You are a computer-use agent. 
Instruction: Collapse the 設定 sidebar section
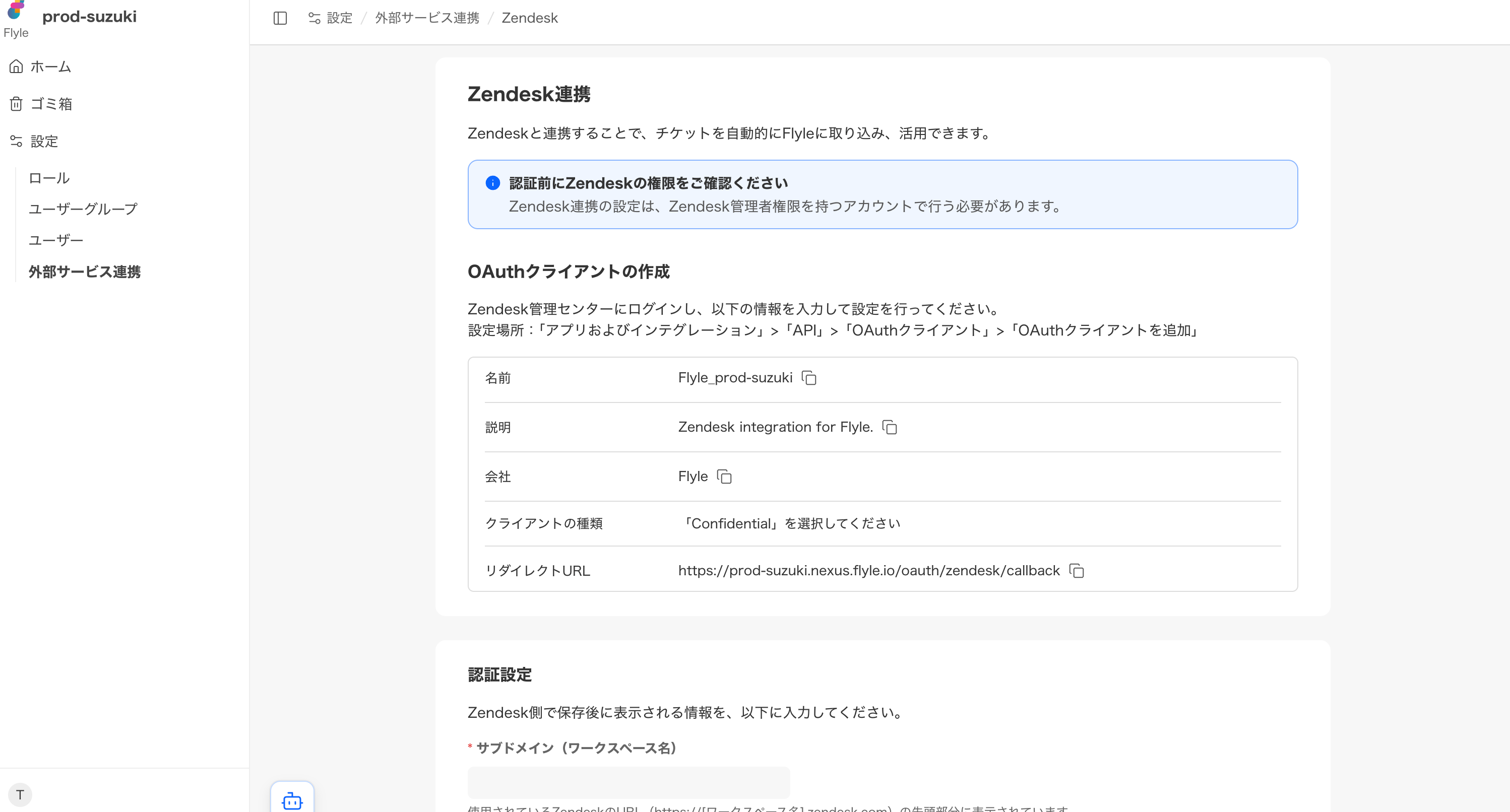[x=44, y=141]
